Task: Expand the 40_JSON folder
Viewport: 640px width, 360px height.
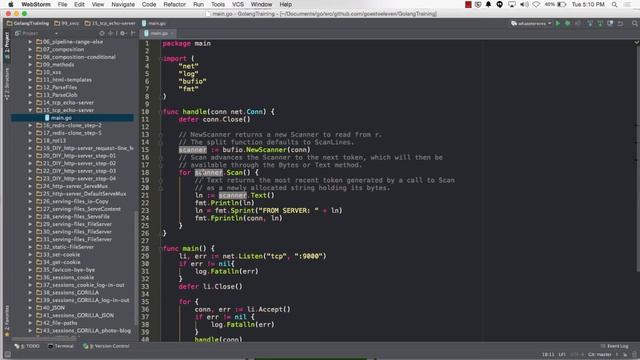Action: point(30,308)
